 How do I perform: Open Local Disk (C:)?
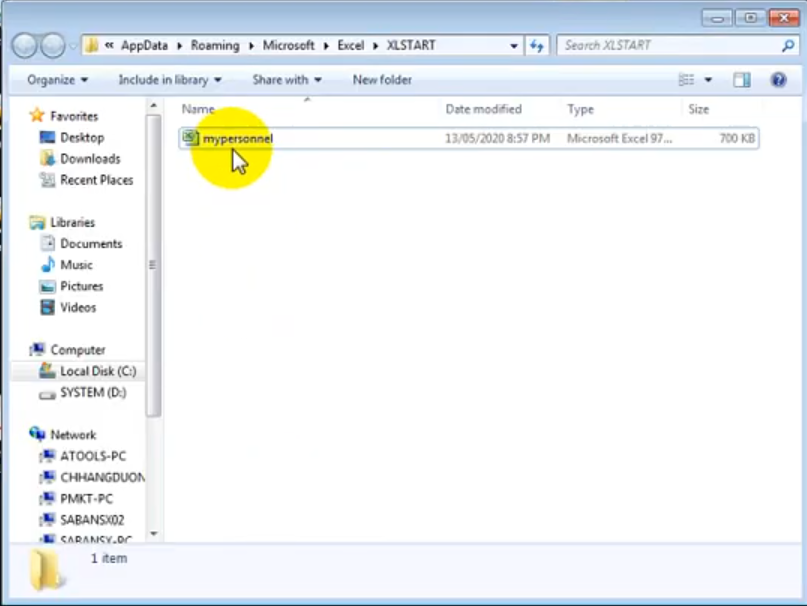pyautogui.click(x=98, y=371)
